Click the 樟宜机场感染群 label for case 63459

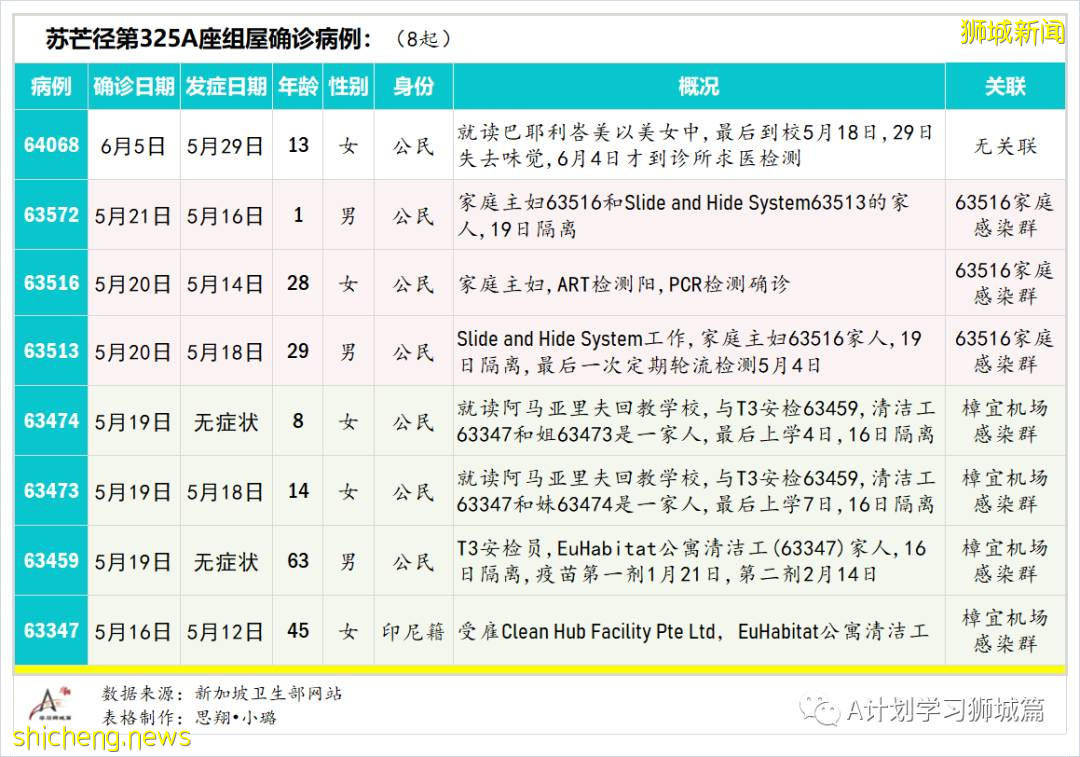(x=1006, y=562)
